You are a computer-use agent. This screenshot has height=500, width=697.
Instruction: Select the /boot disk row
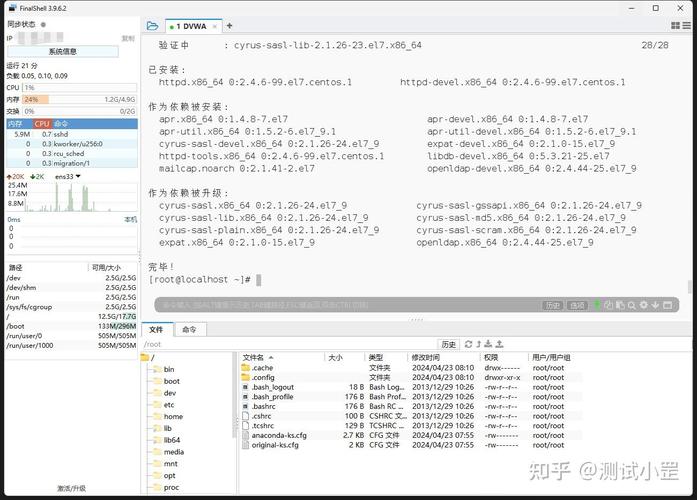[x=71, y=326]
